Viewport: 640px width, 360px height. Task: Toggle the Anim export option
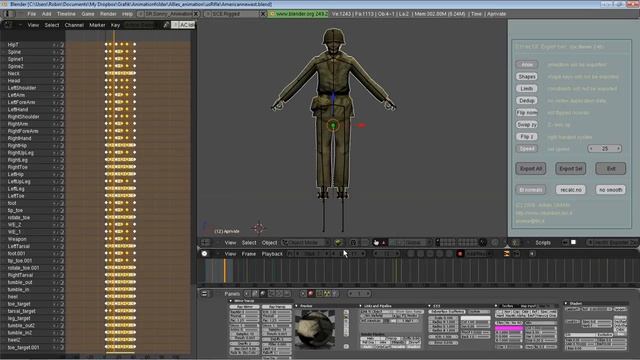tap(527, 64)
